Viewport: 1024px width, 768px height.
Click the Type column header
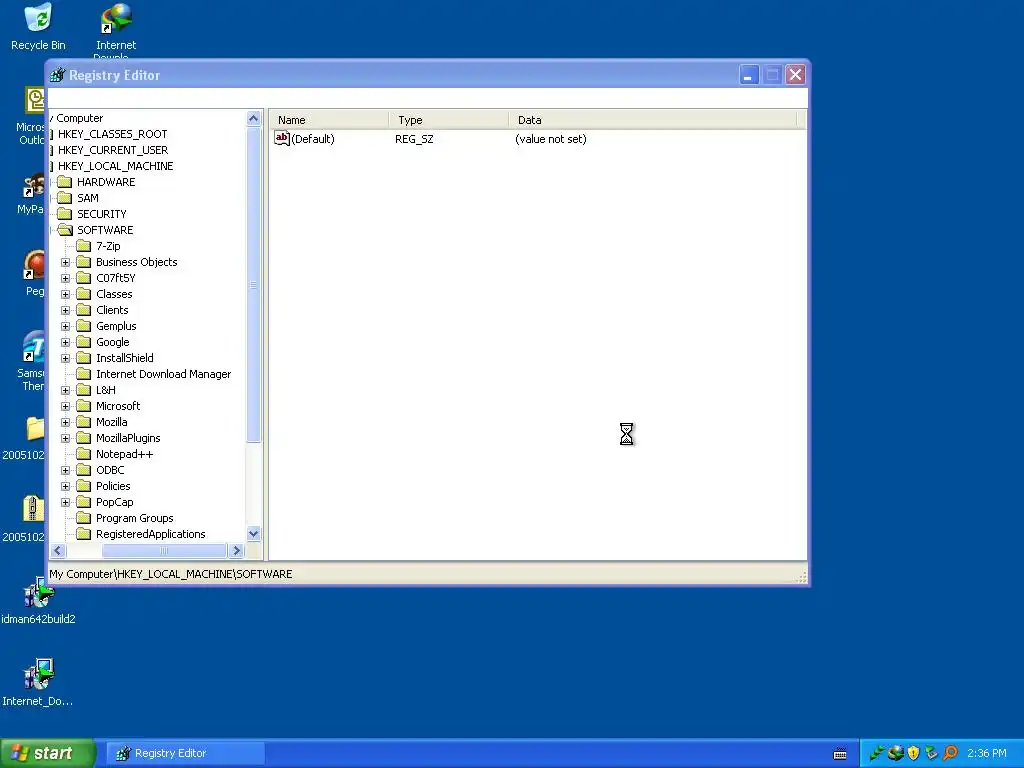pos(449,120)
